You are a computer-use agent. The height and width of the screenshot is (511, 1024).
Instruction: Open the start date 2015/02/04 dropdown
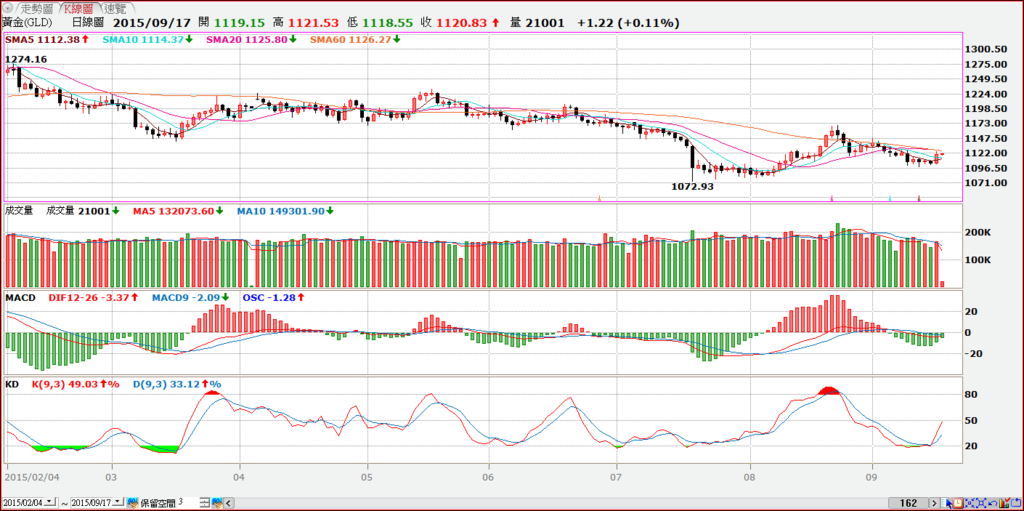(x=49, y=502)
